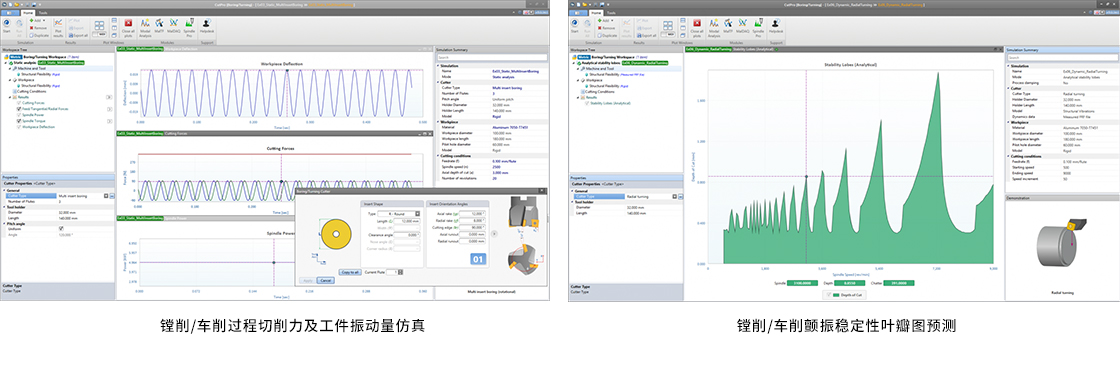Open the insert Type dropdown showing R - Round
Image resolution: width=1120 pixels, height=367 pixels.
click(x=398, y=213)
